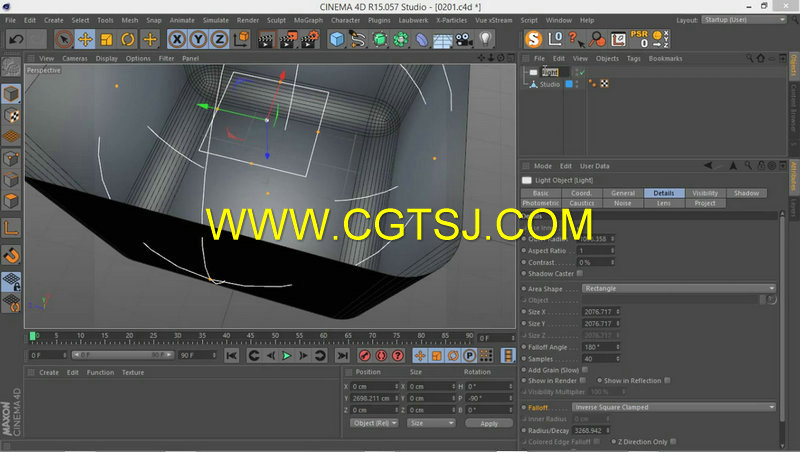The width and height of the screenshot is (800, 452).
Task: Play the animation forward
Action: click(x=287, y=356)
